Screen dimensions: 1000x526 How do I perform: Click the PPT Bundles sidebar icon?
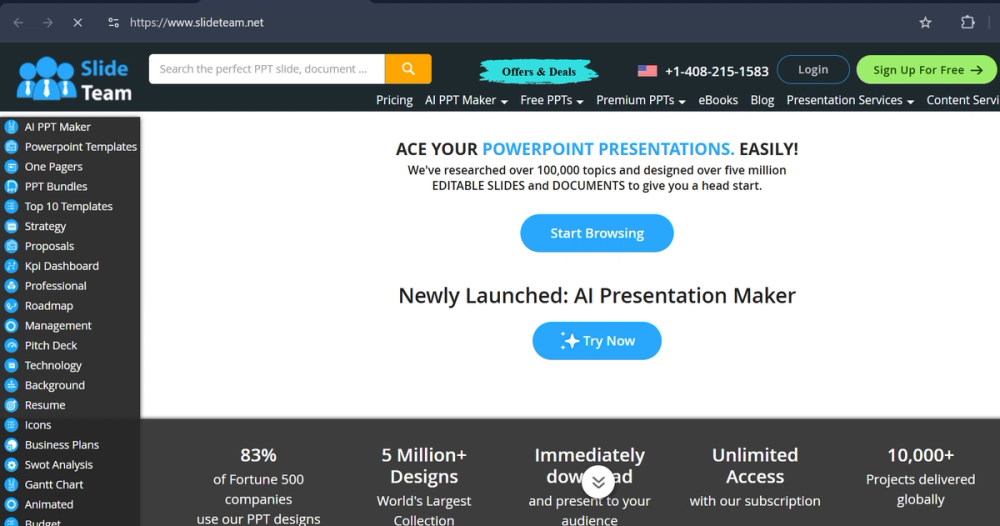tap(11, 186)
